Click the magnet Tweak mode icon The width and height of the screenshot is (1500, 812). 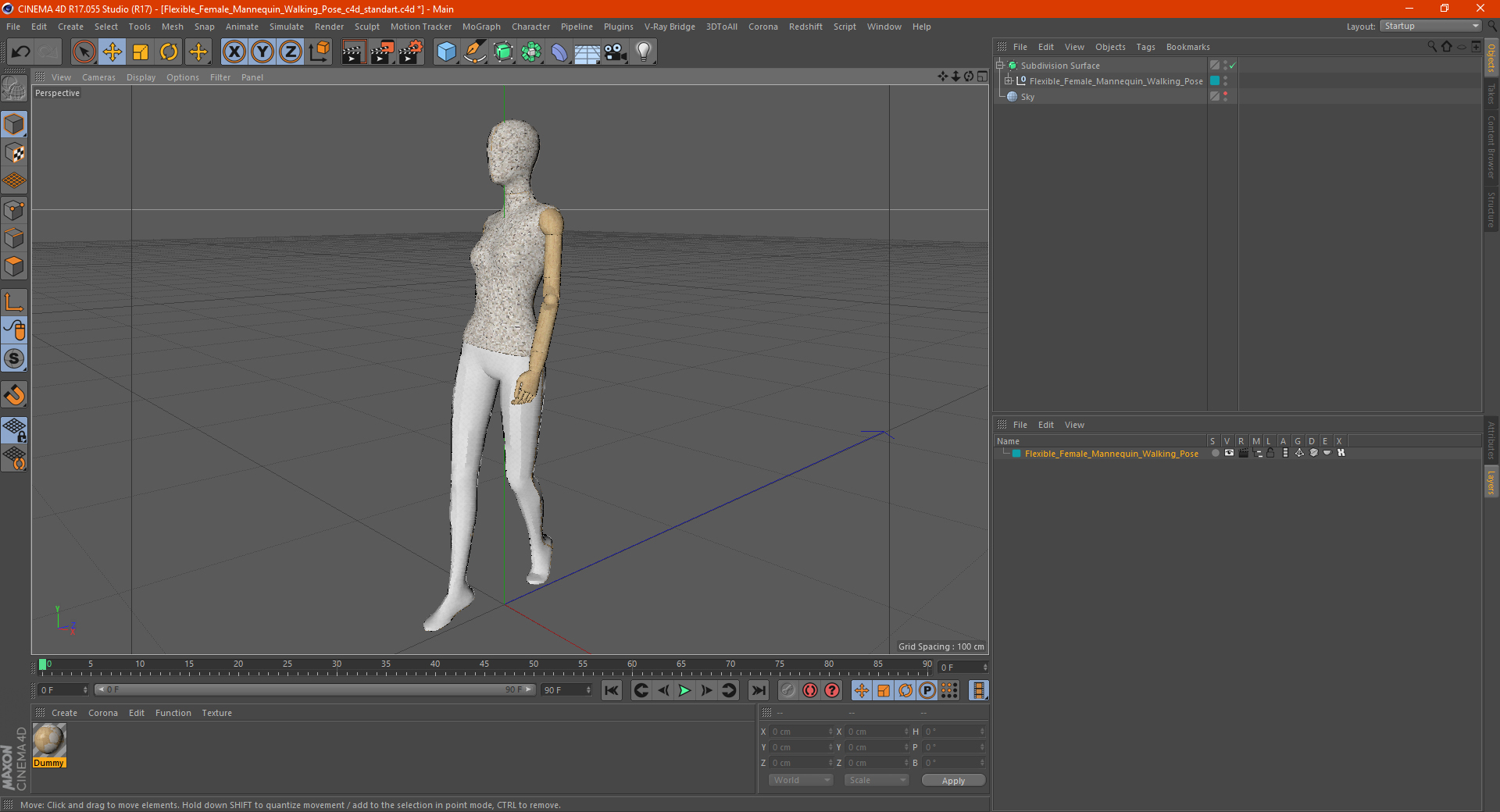(14, 395)
